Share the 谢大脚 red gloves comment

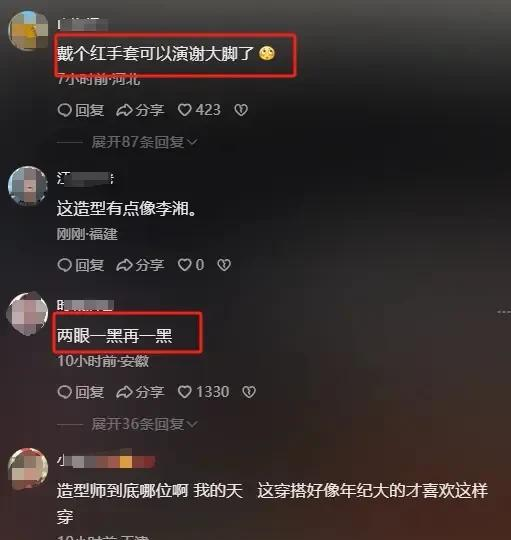140,110
